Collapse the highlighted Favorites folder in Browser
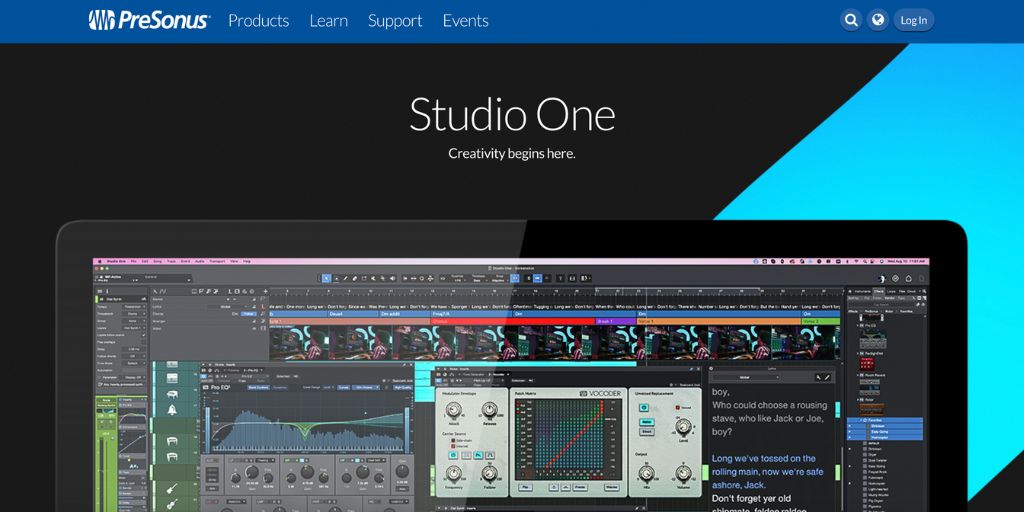 [x=859, y=421]
